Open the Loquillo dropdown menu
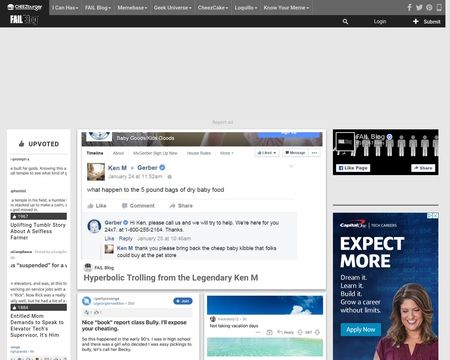450x360 pixels. pyautogui.click(x=246, y=7)
